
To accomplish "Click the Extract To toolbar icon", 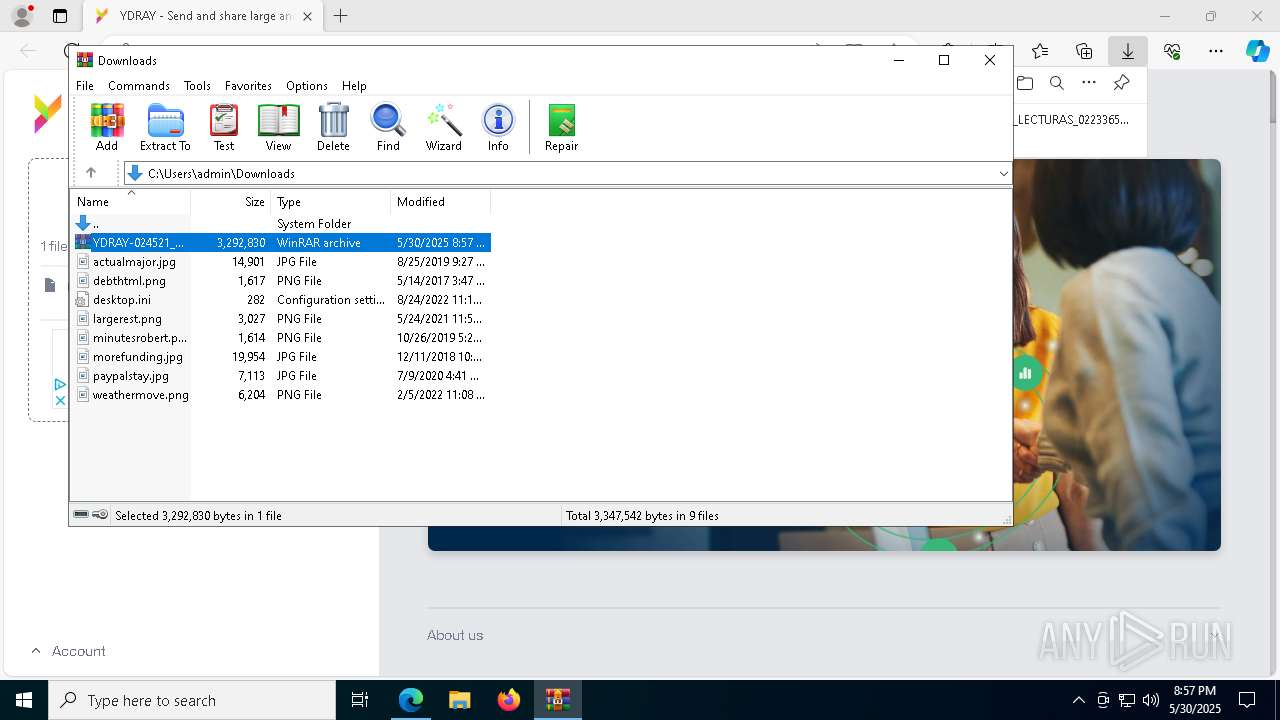I will coord(165,127).
